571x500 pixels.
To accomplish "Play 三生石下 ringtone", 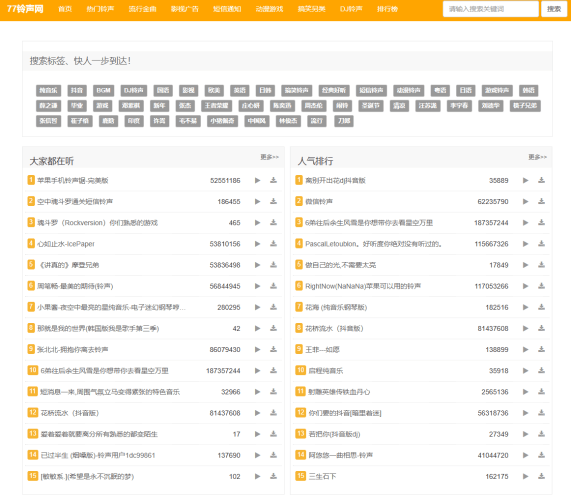I will (x=525, y=476).
